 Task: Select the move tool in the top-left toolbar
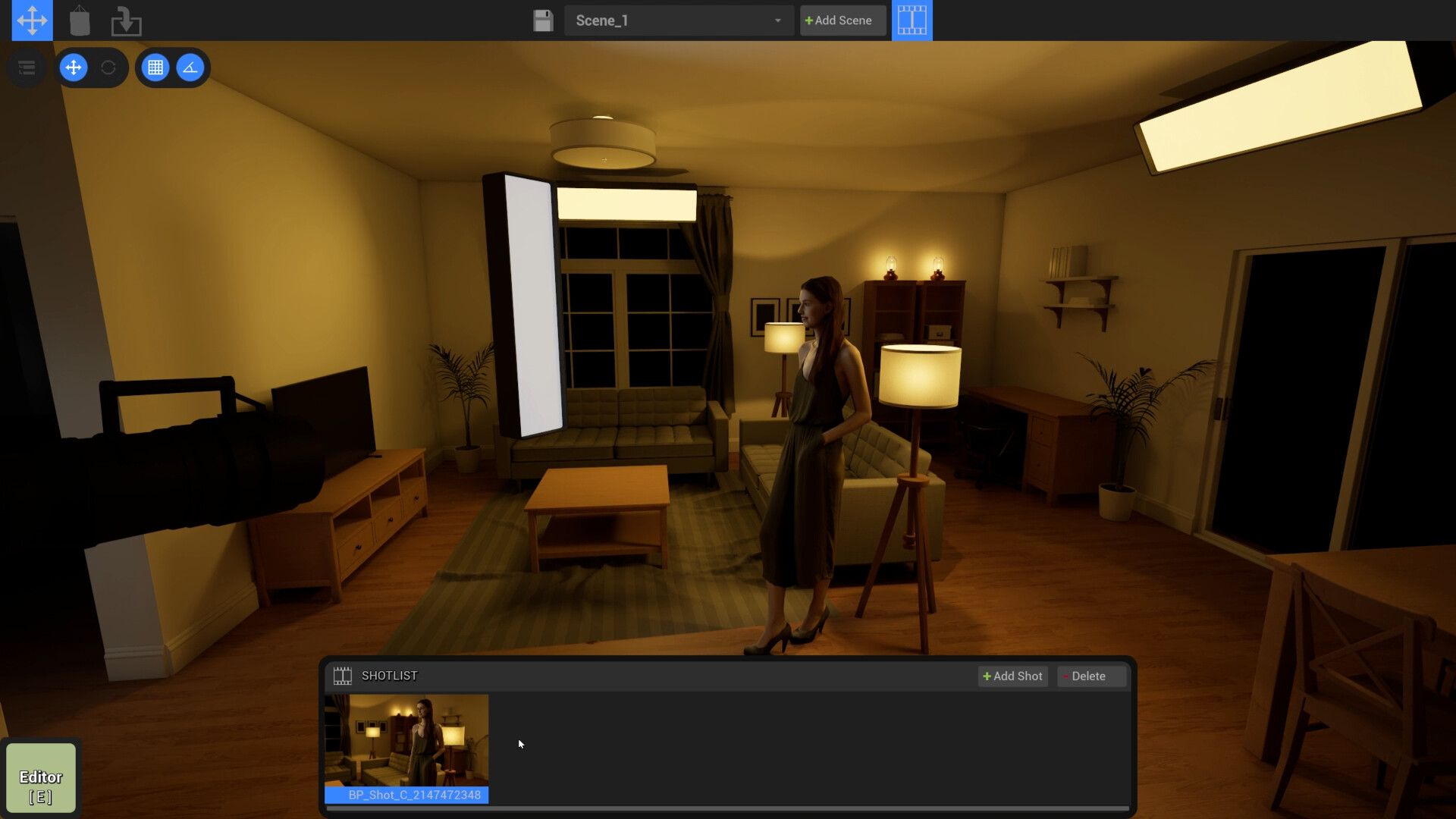pyautogui.click(x=32, y=20)
